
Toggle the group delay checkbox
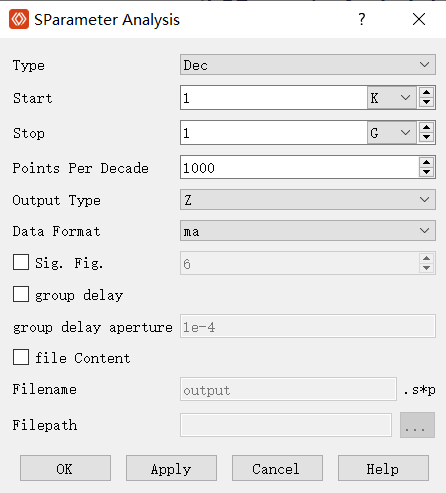[x=21, y=294]
